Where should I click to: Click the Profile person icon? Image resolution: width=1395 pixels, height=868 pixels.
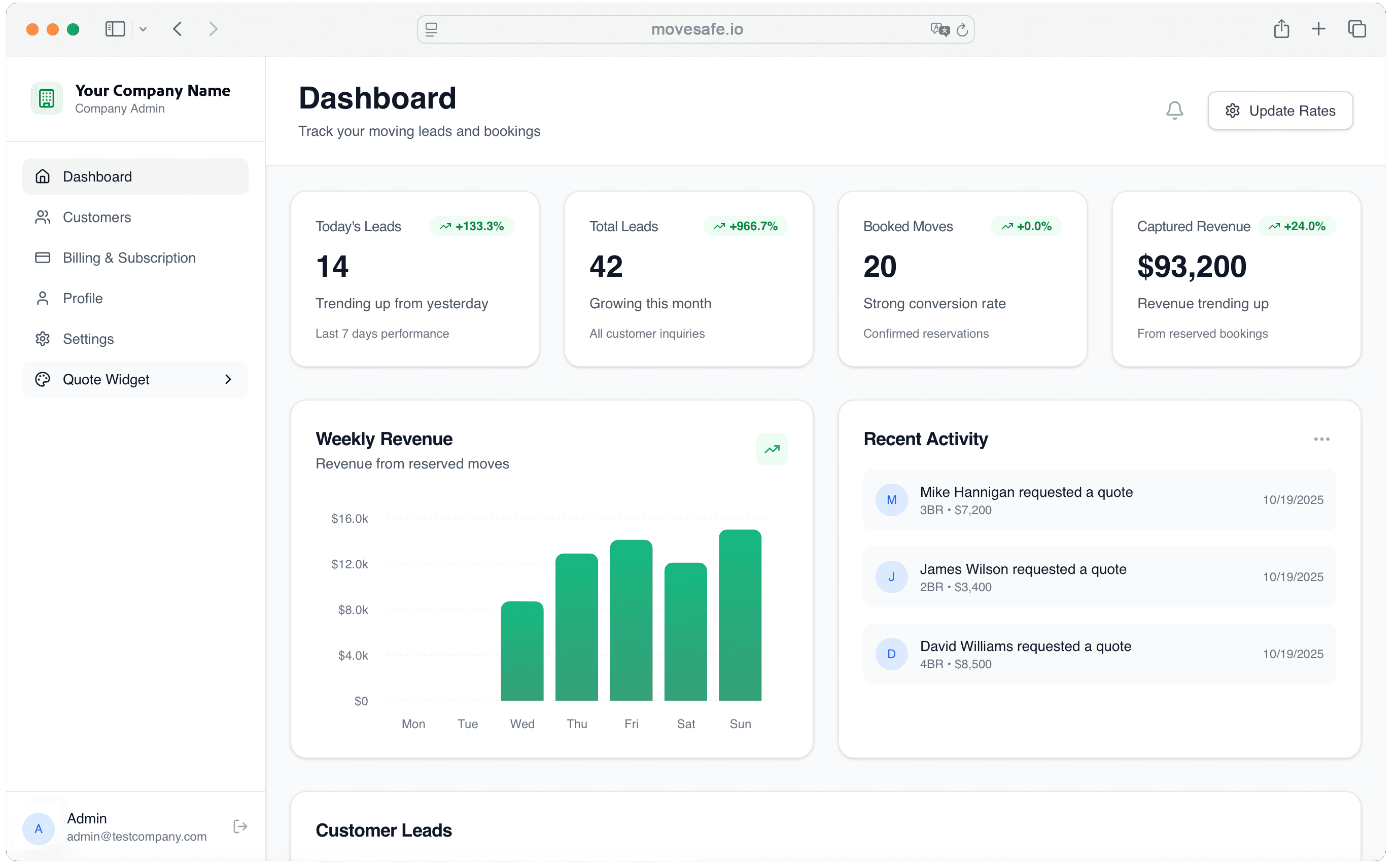pos(43,298)
